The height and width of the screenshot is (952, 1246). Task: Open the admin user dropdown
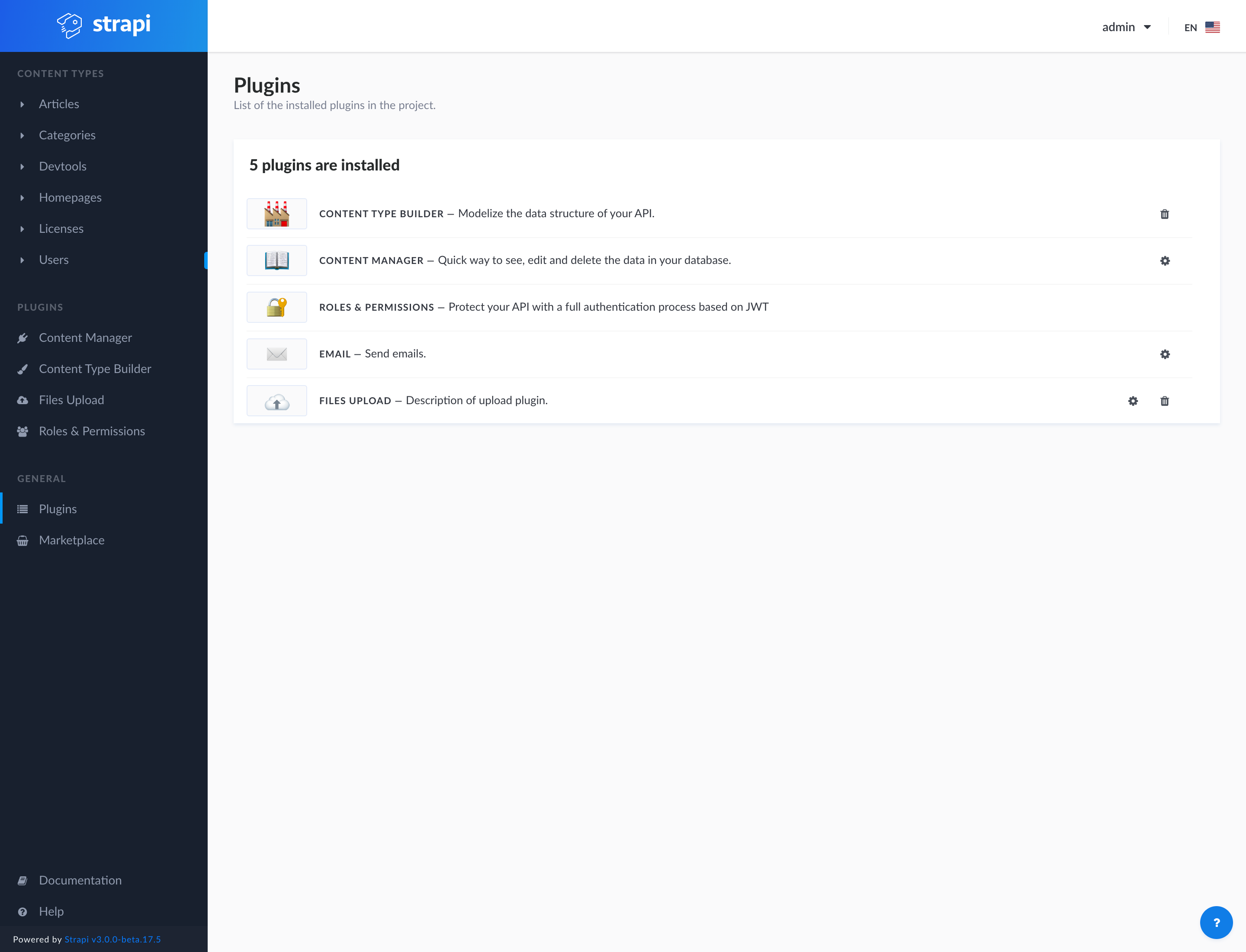1126,27
